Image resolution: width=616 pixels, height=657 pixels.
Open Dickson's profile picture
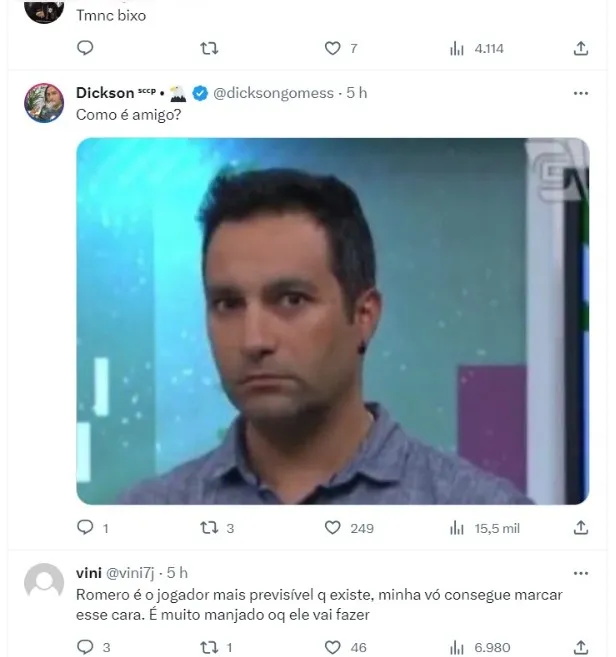[x=44, y=103]
